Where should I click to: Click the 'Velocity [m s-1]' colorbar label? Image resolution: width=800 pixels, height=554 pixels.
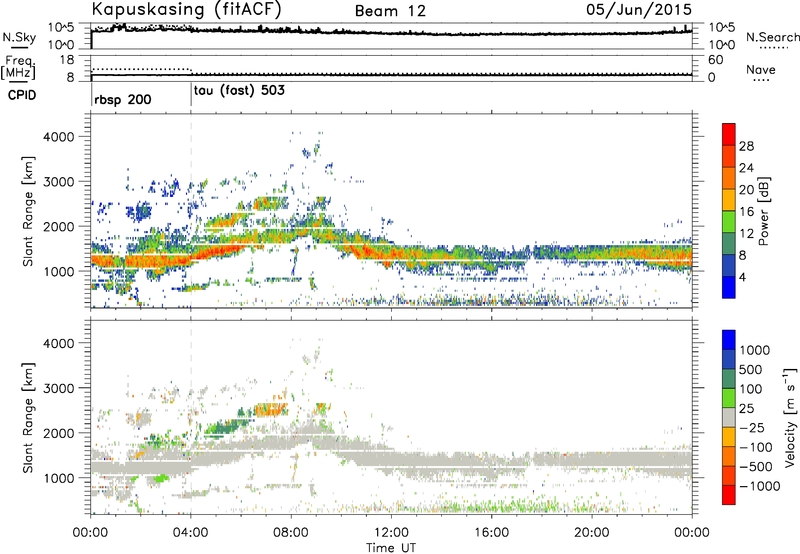click(x=790, y=417)
